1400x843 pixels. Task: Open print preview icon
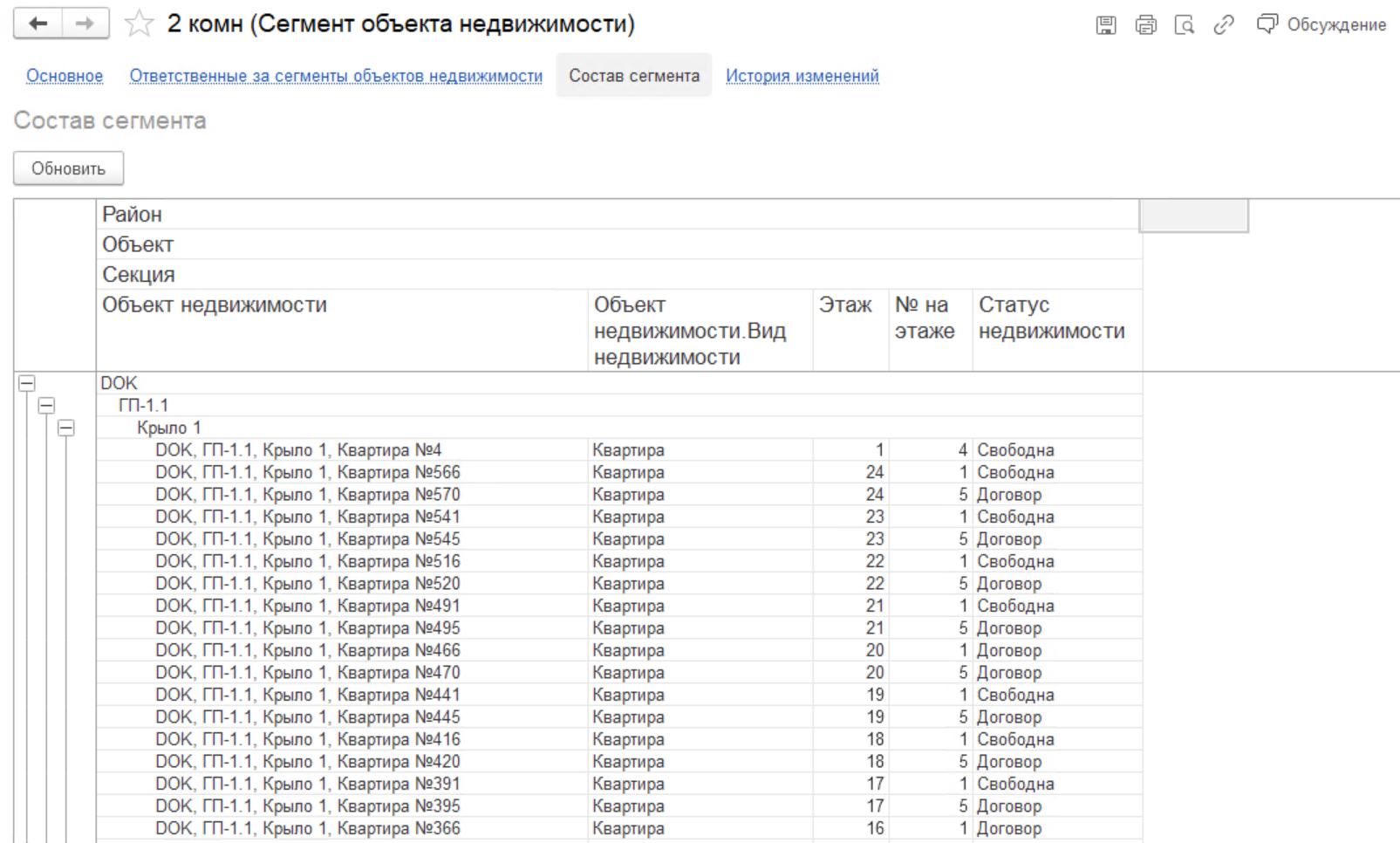[1184, 25]
